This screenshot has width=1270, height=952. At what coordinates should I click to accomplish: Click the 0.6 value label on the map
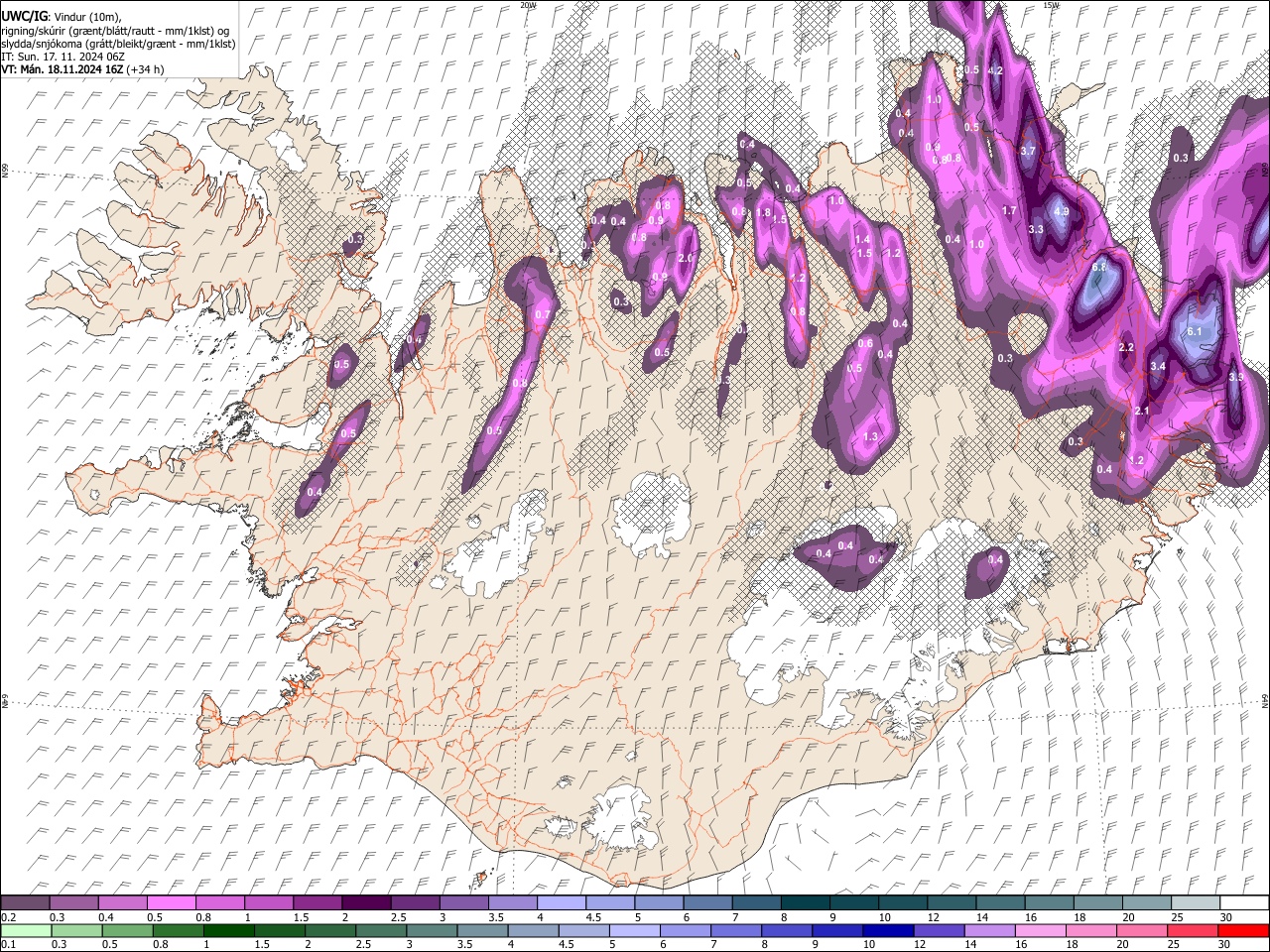(865, 343)
